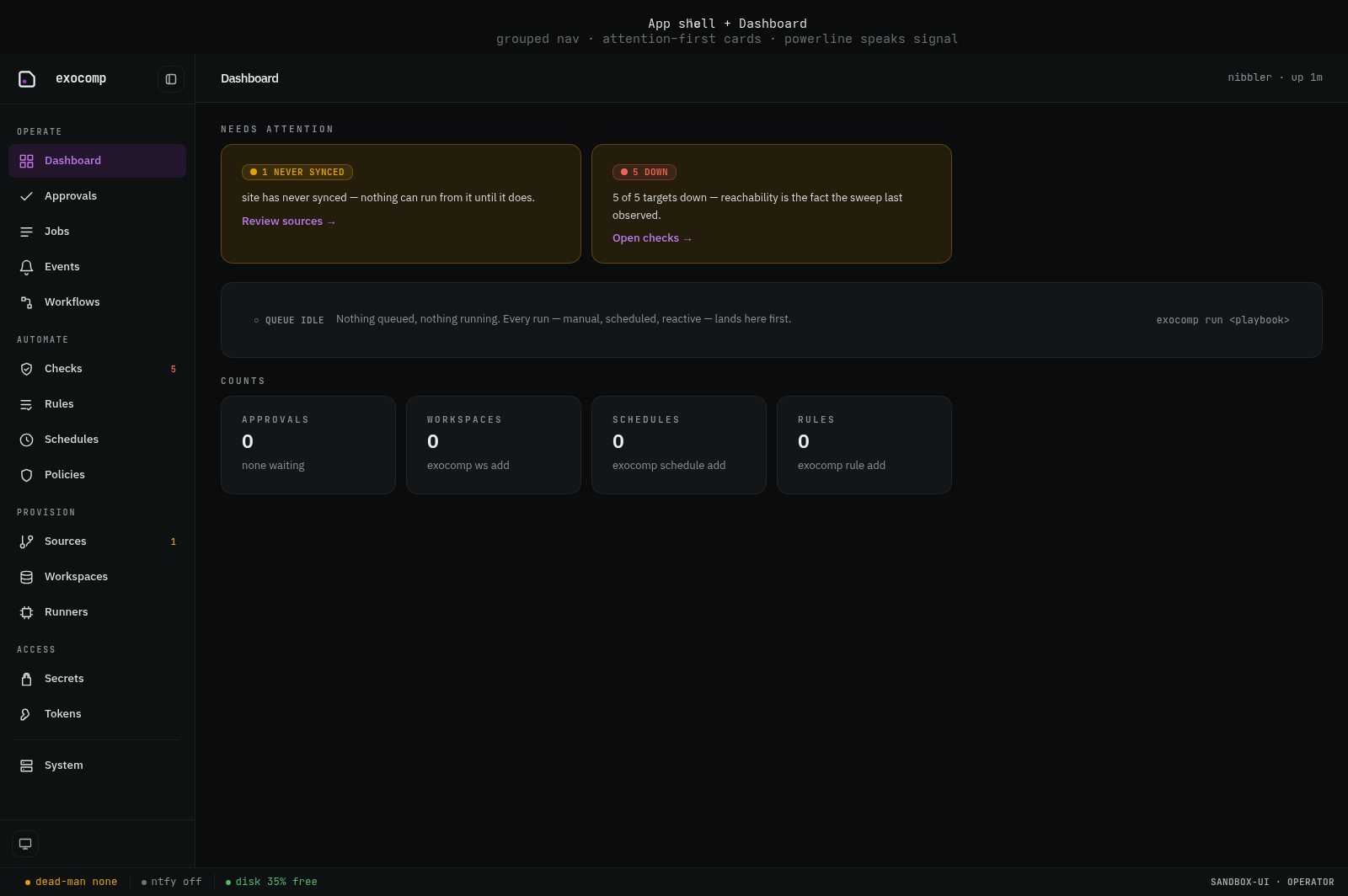Viewport: 1348px width, 896px height.
Task: Click the Sources badge count 1
Action: coord(174,541)
